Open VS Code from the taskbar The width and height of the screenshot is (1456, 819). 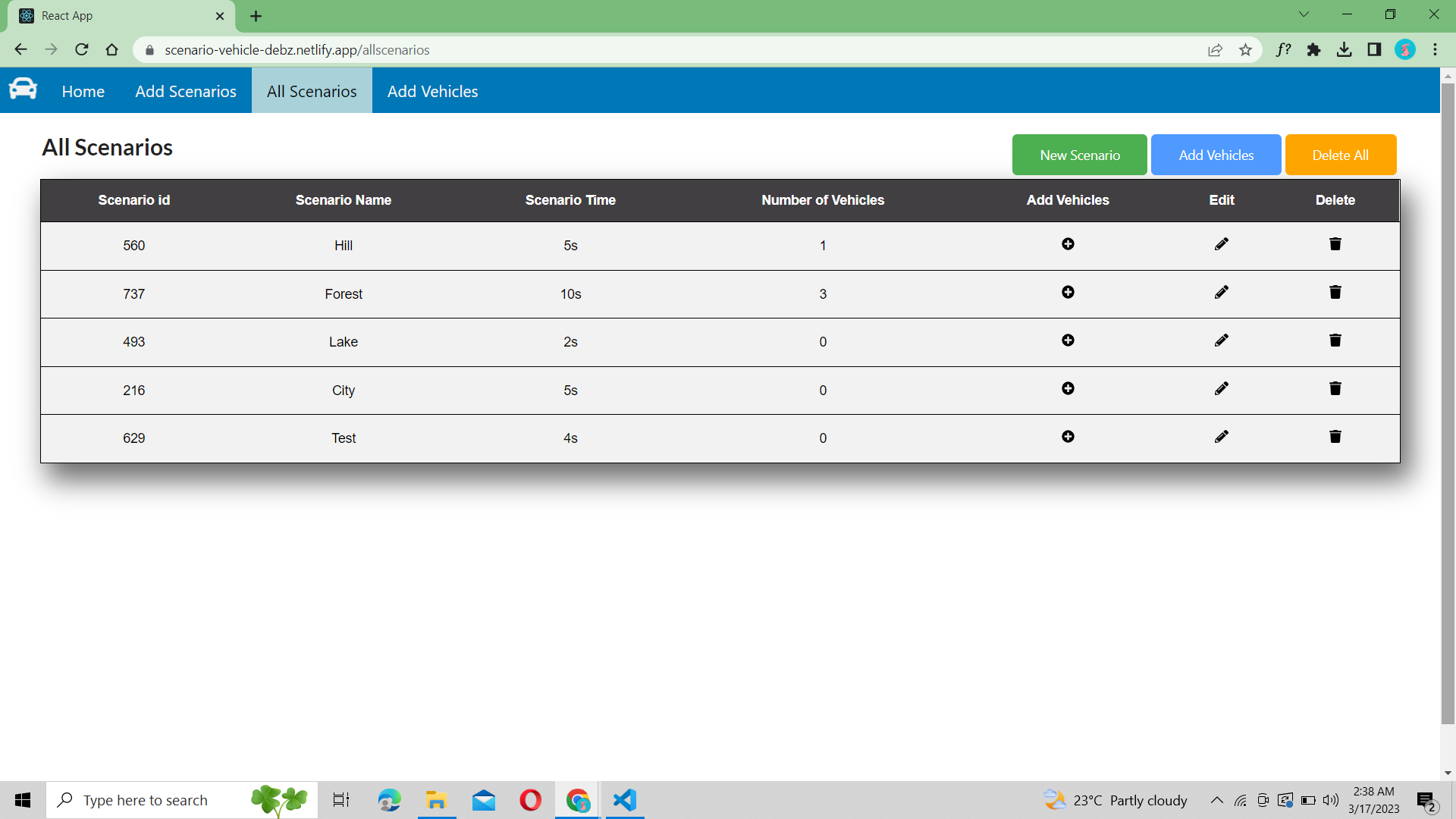[623, 800]
